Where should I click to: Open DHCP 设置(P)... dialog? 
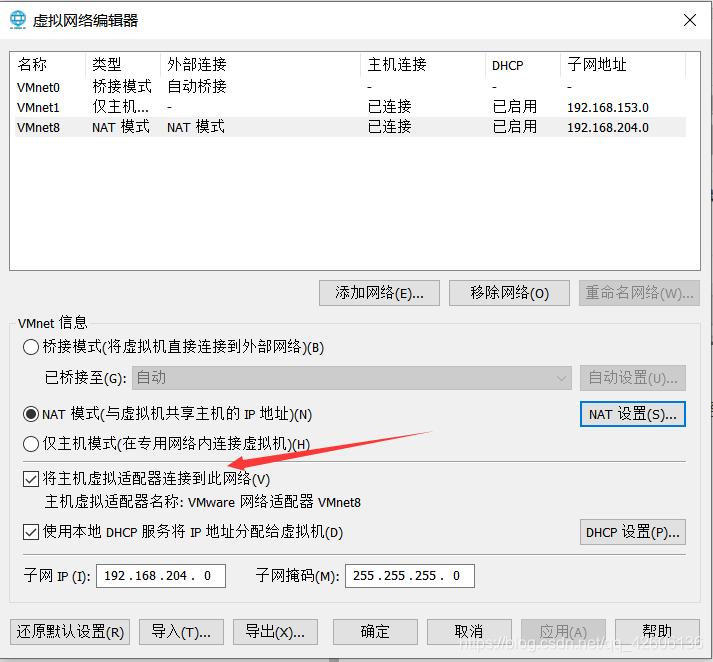pos(633,532)
